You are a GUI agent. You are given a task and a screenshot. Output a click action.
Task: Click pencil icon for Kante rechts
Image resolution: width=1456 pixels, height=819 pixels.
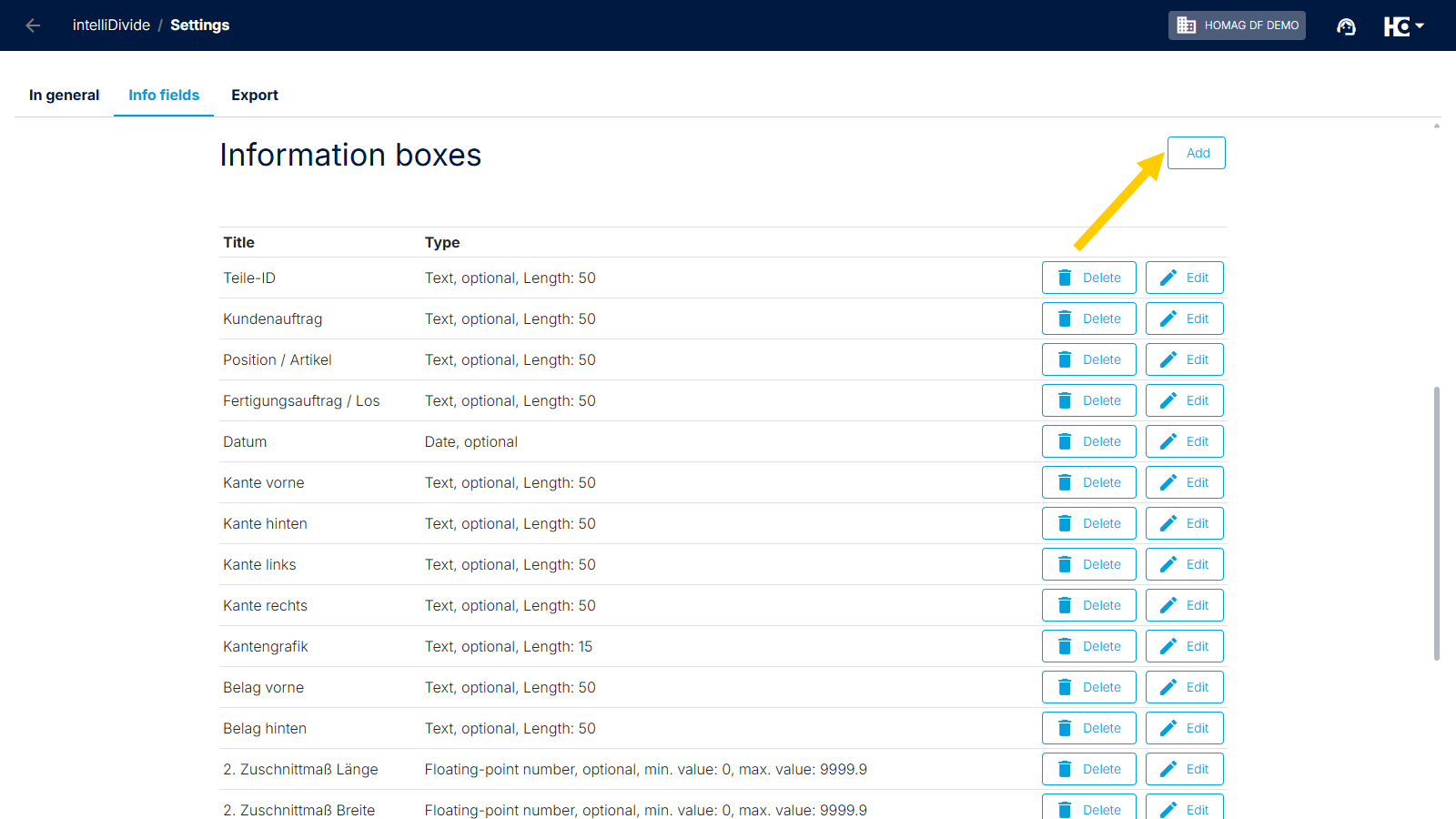click(1168, 605)
